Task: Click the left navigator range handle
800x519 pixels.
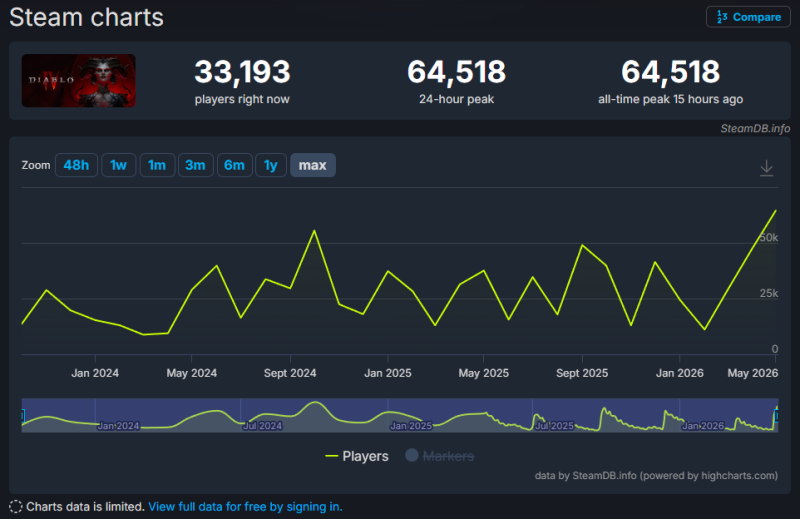Action: (22, 415)
